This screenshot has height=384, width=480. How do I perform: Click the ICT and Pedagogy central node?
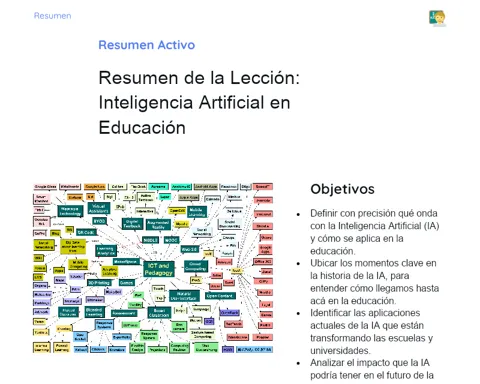[159, 269]
